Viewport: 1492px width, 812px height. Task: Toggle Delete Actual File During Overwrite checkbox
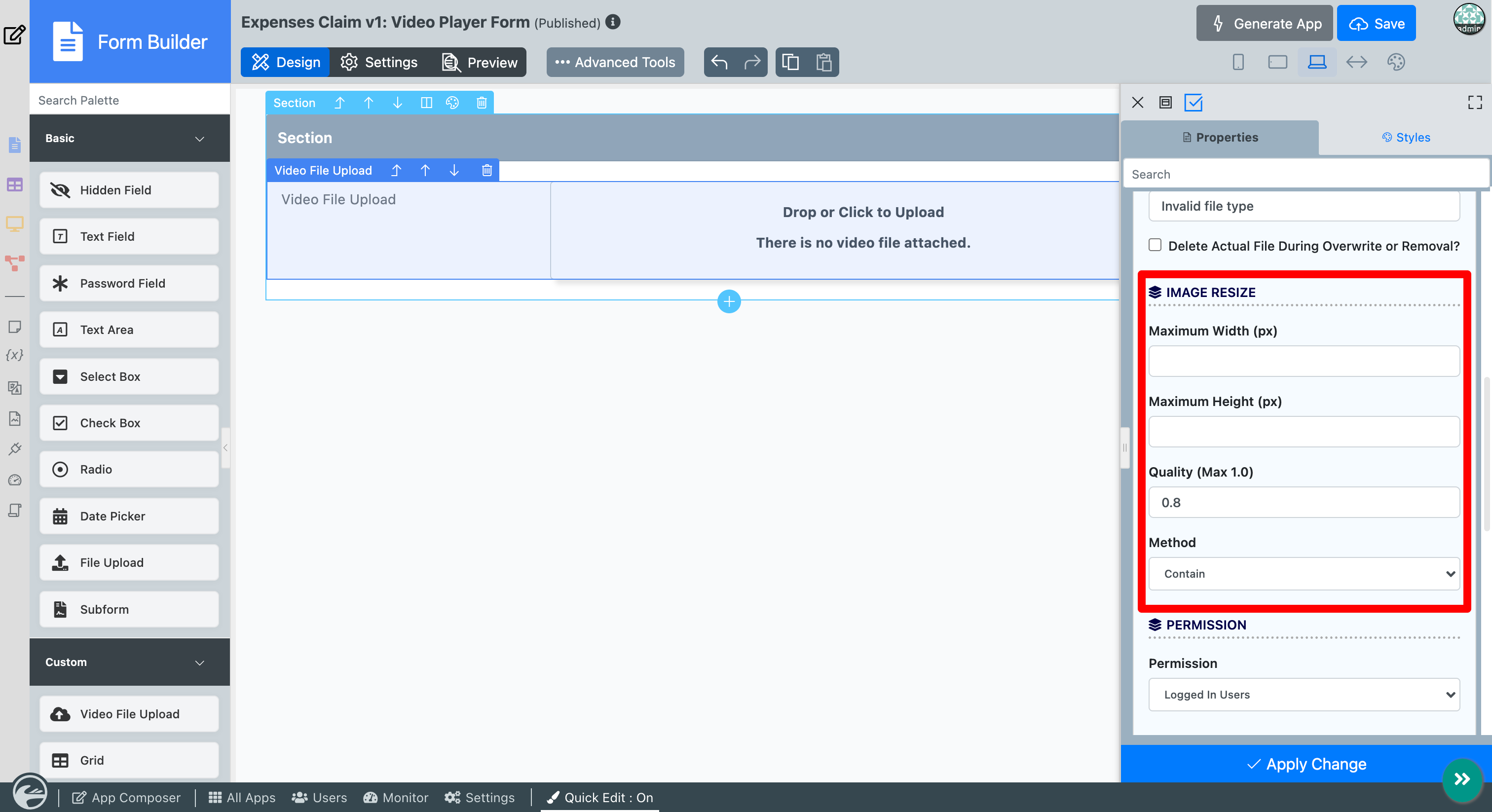pos(1155,245)
